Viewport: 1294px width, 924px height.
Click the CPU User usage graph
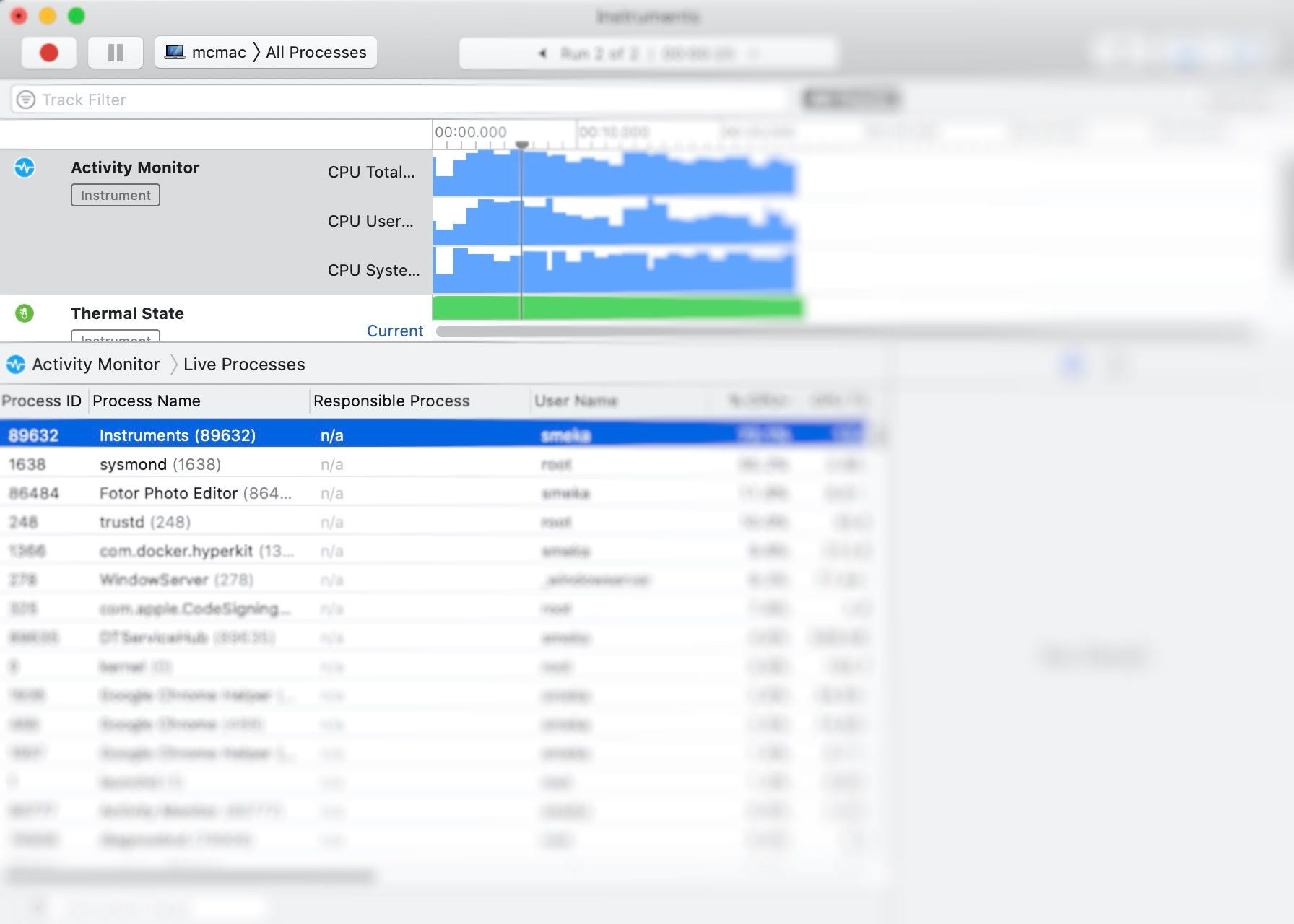pyautogui.click(x=614, y=222)
